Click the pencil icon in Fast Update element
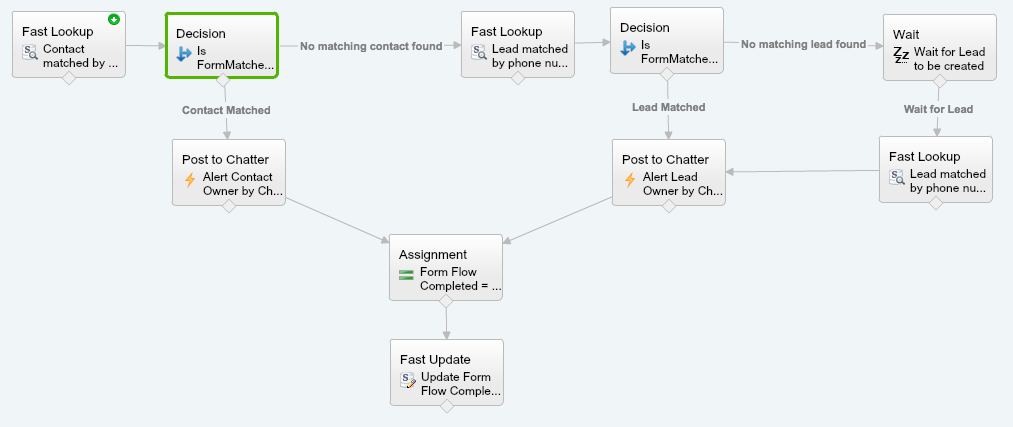The width and height of the screenshot is (1013, 427). click(x=408, y=381)
